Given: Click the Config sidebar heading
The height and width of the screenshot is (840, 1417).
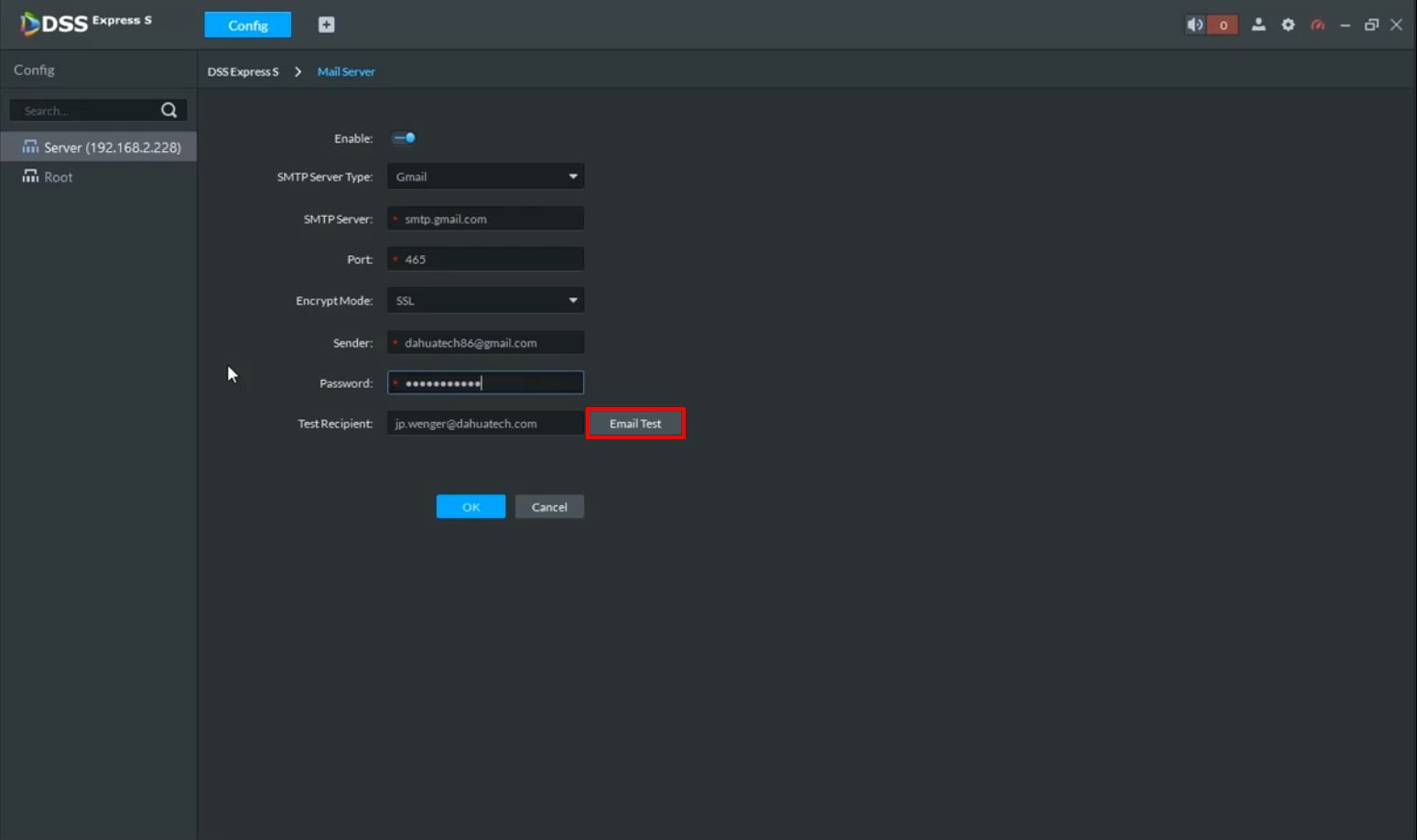Looking at the screenshot, I should click(x=34, y=70).
